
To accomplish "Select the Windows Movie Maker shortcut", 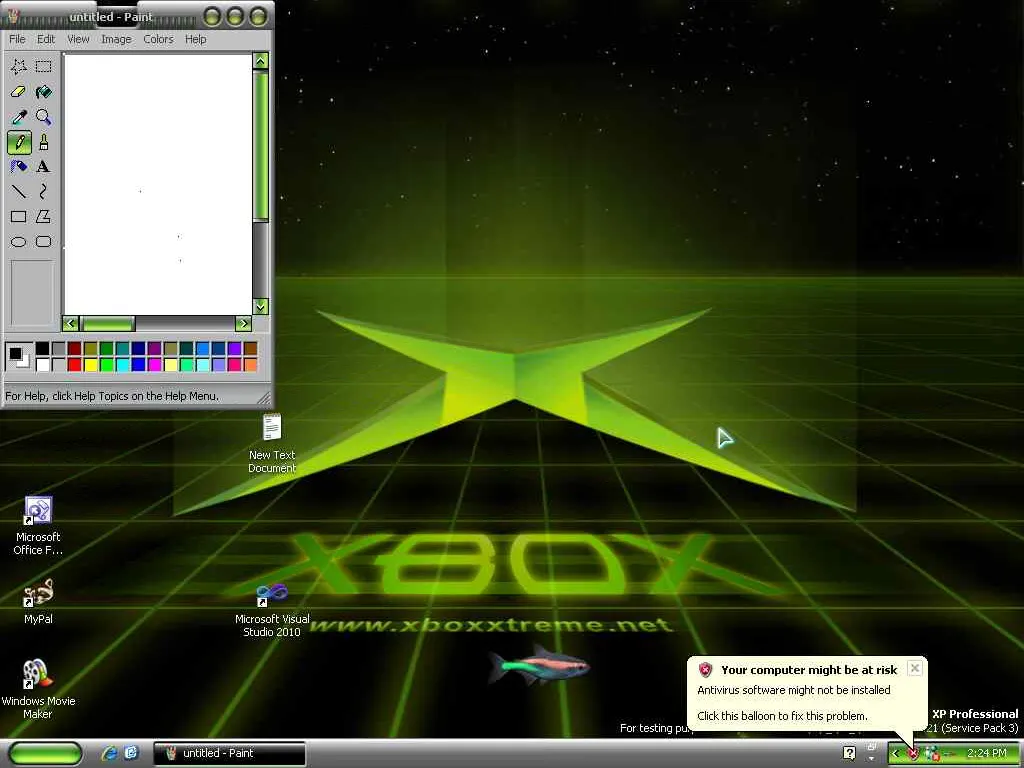I will click(38, 689).
